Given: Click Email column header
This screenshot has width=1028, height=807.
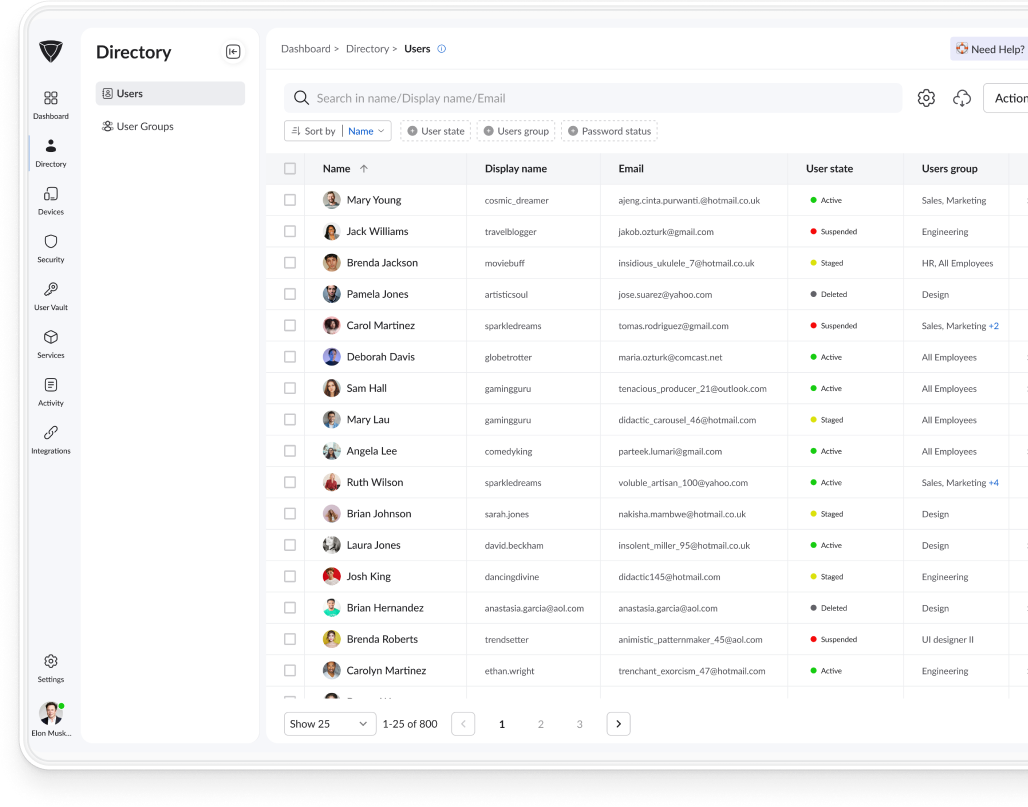Looking at the screenshot, I should (631, 168).
